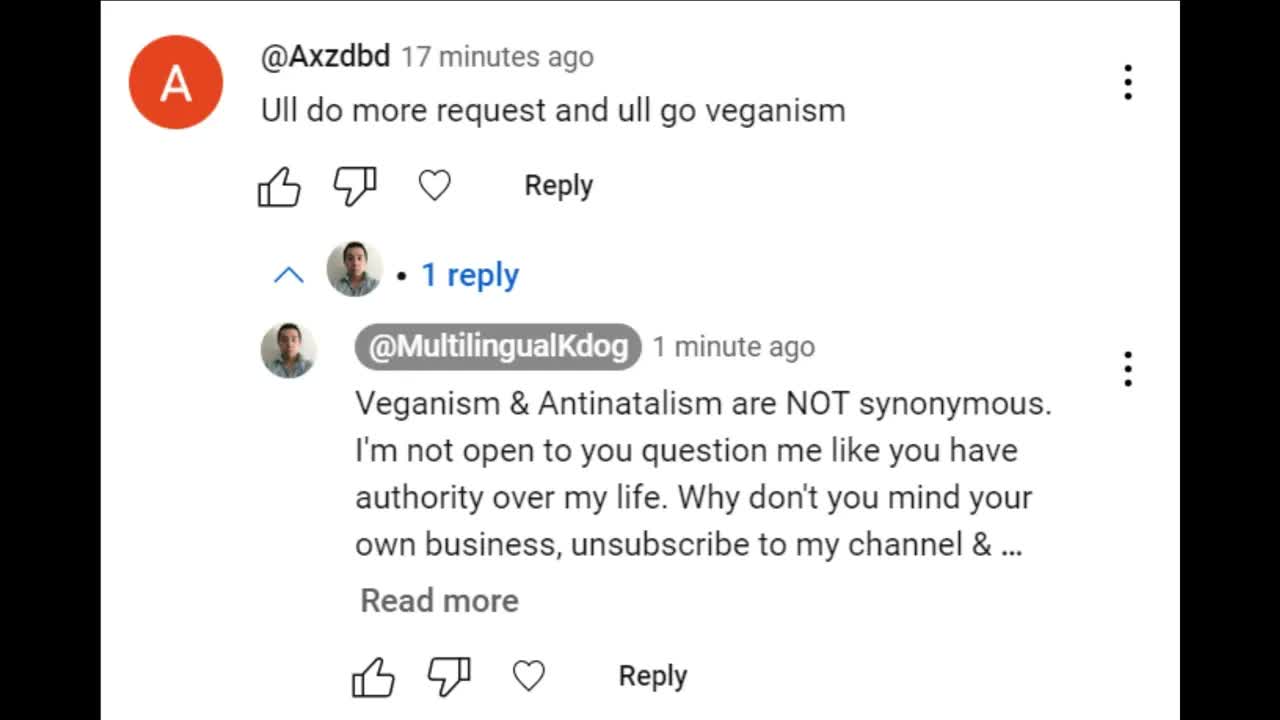
Task: Click the small avatar beside "1 reply"
Action: pos(354,269)
